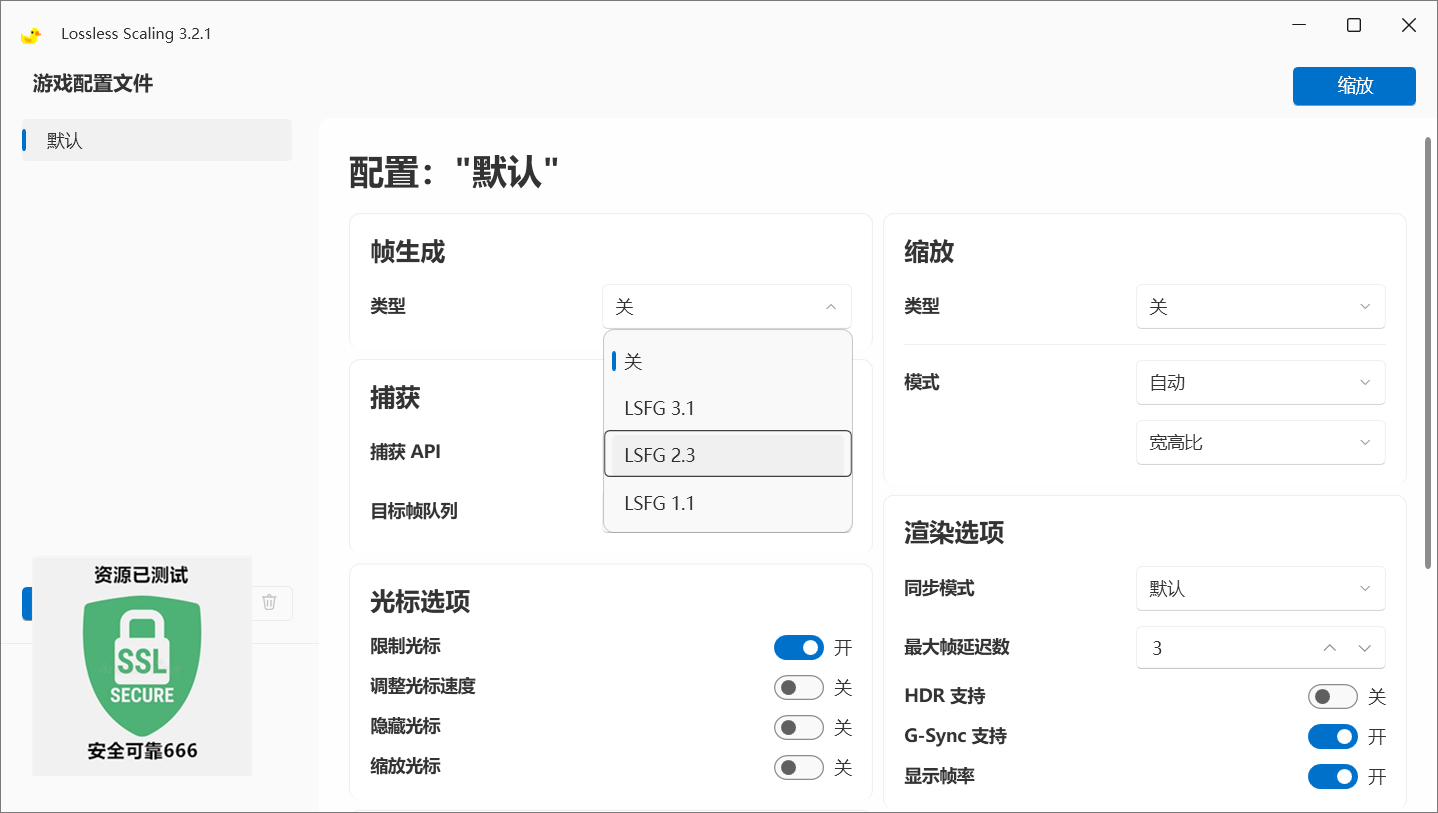Viewport: 1438px width, 813px height.
Task: Click the vertical scrollbar on the right
Action: point(1429,353)
